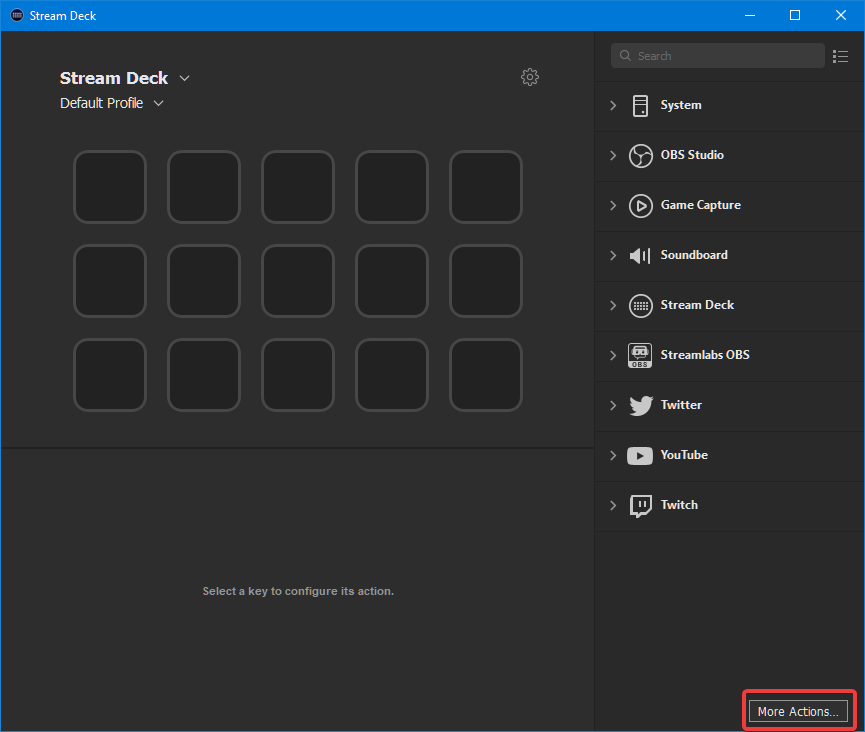The width and height of the screenshot is (865, 732).
Task: Select the Streamlabs OBS icon
Action: 640,355
